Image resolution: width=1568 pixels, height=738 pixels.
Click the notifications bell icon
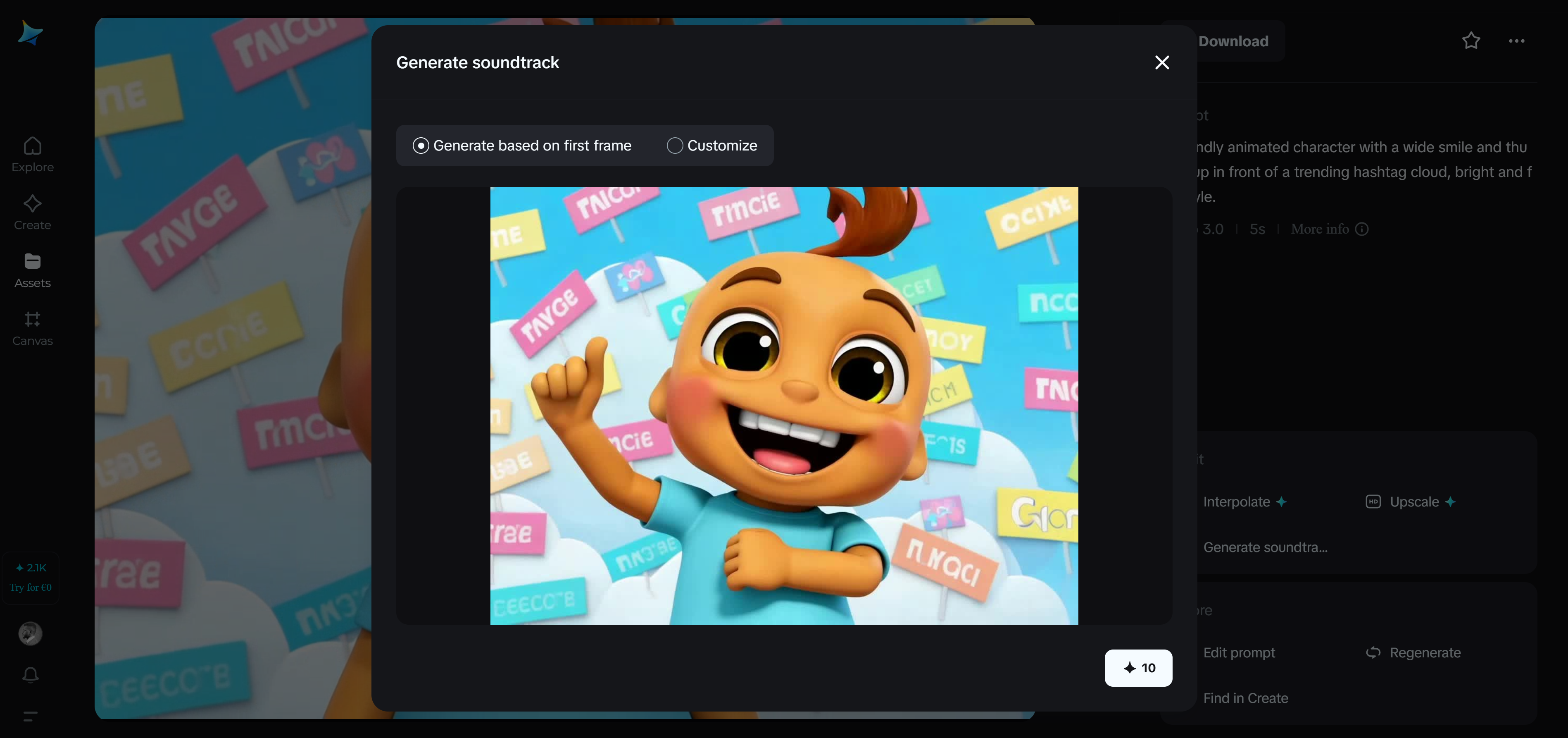(x=31, y=675)
